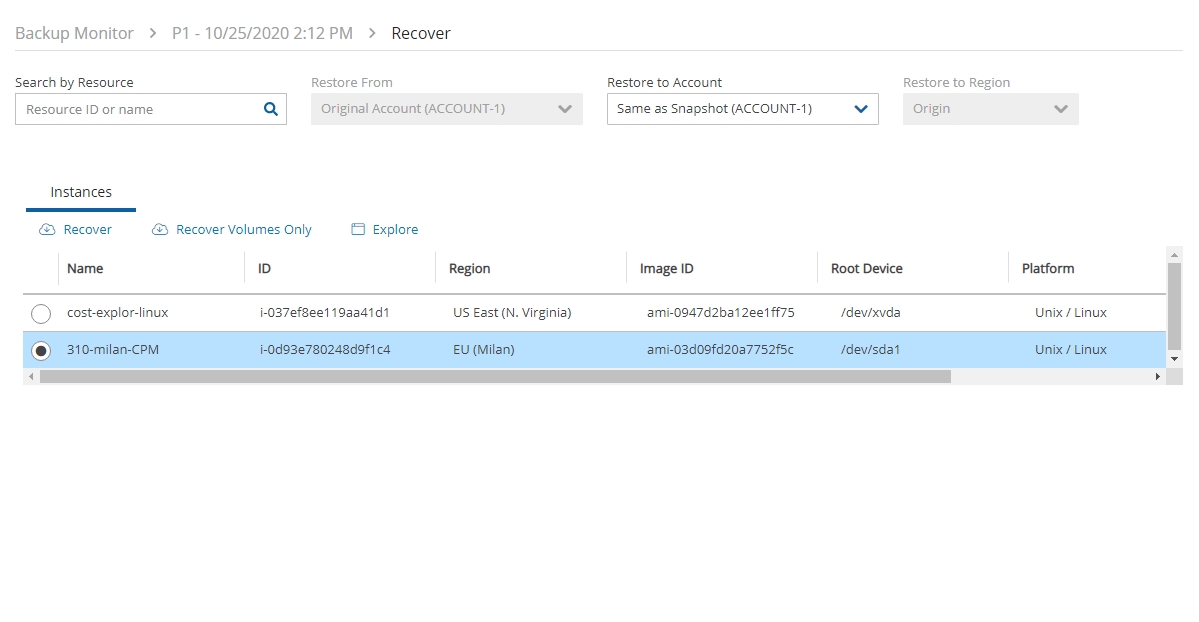Select the cost-explor-linux radio button

(x=41, y=314)
